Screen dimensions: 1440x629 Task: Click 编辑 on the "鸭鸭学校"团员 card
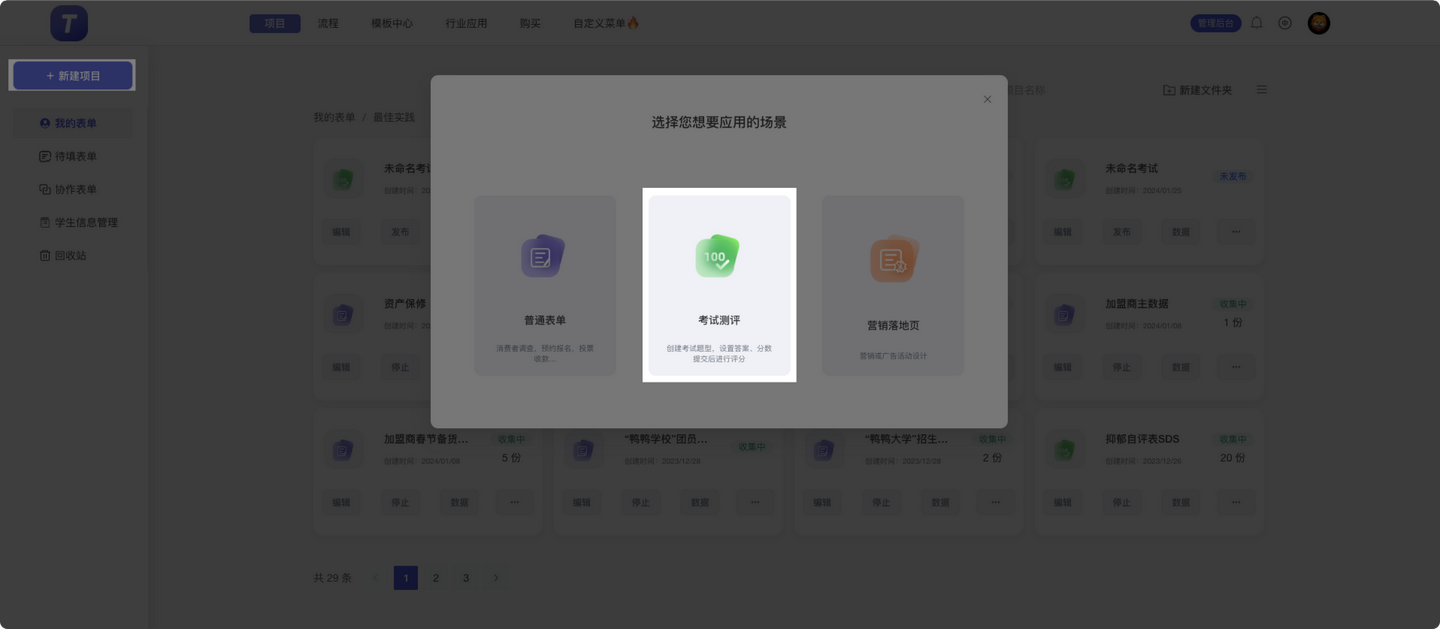(582, 502)
